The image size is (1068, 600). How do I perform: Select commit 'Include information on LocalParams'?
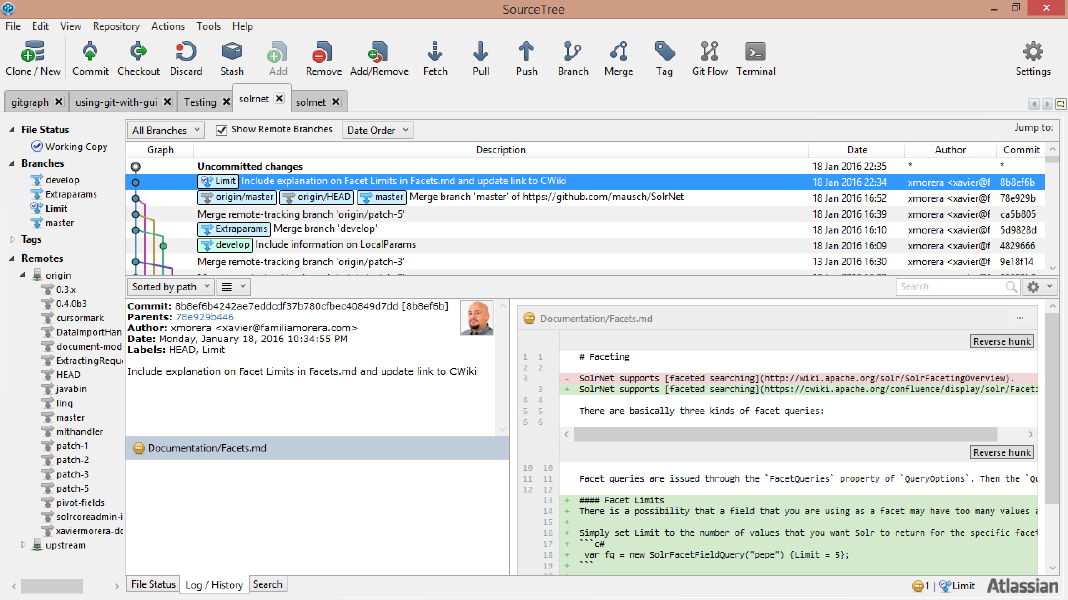[x=585, y=245]
